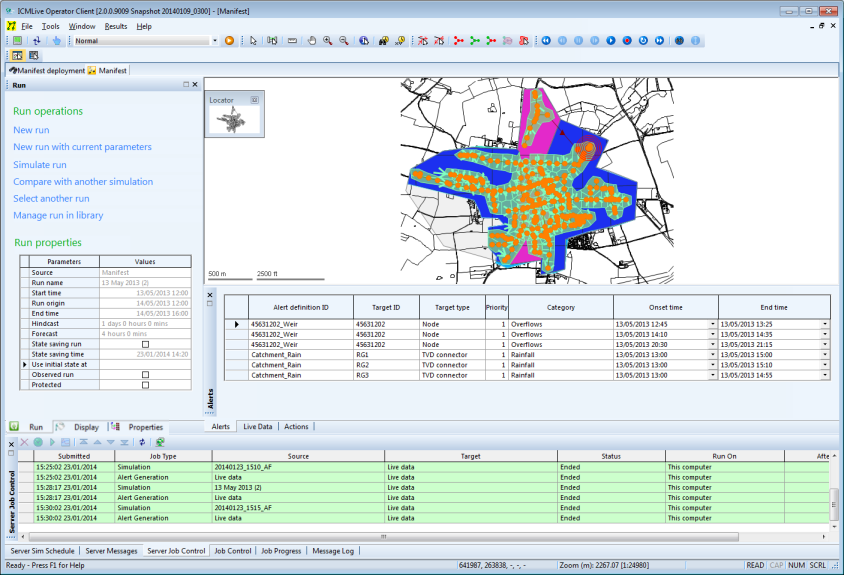Viewport: 844px width, 575px height.
Task: Select the arrow pointer selection tool
Action: tap(254, 41)
